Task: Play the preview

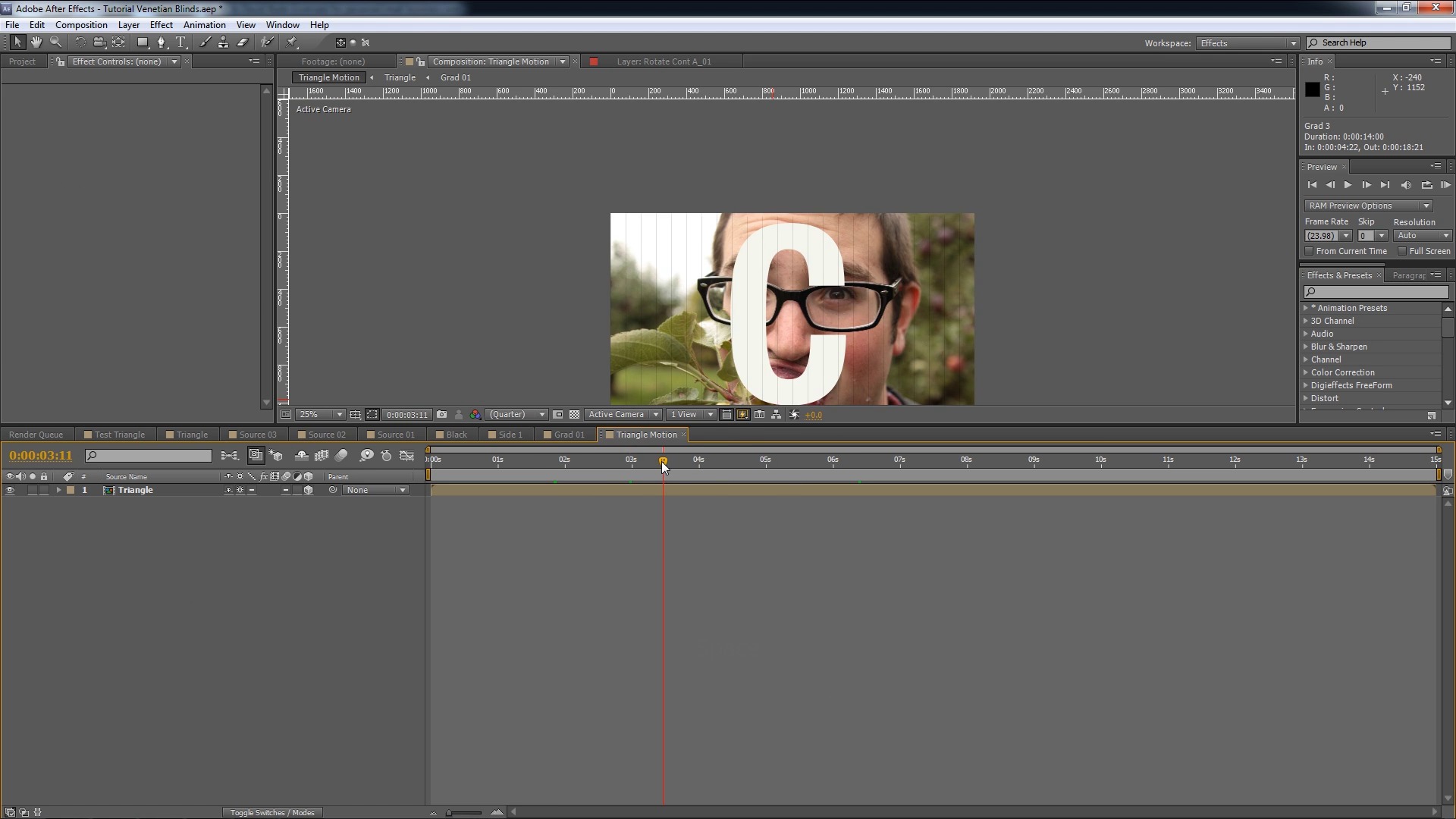Action: [x=1348, y=185]
